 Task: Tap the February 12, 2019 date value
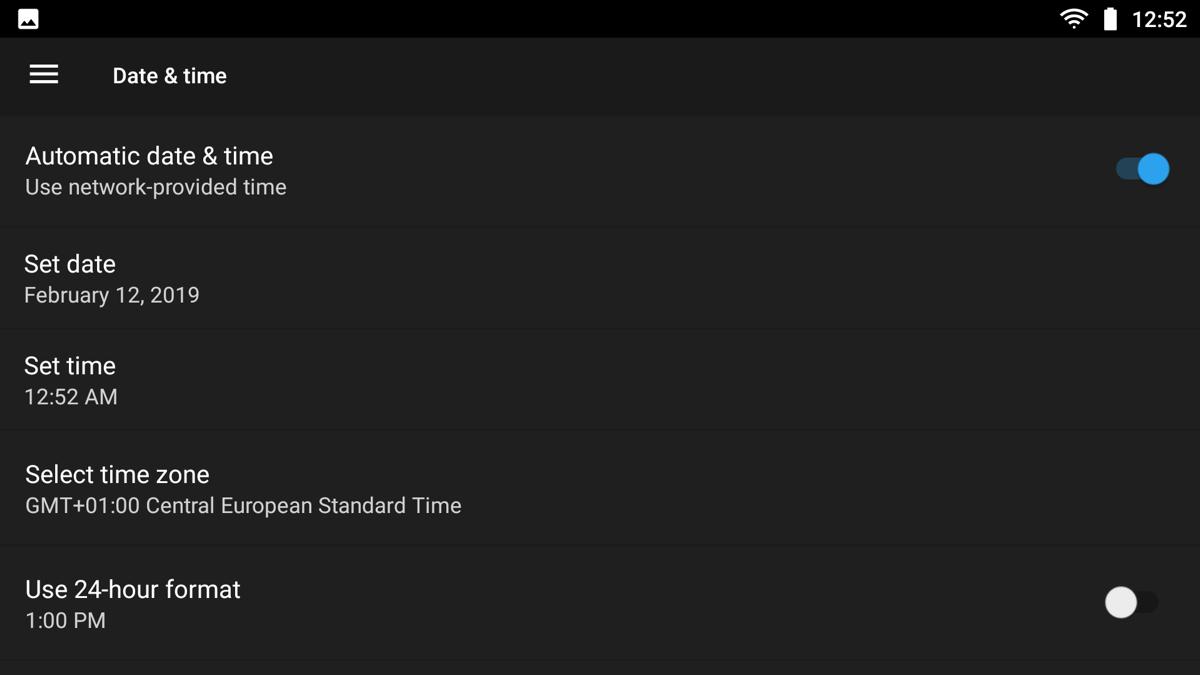(112, 295)
